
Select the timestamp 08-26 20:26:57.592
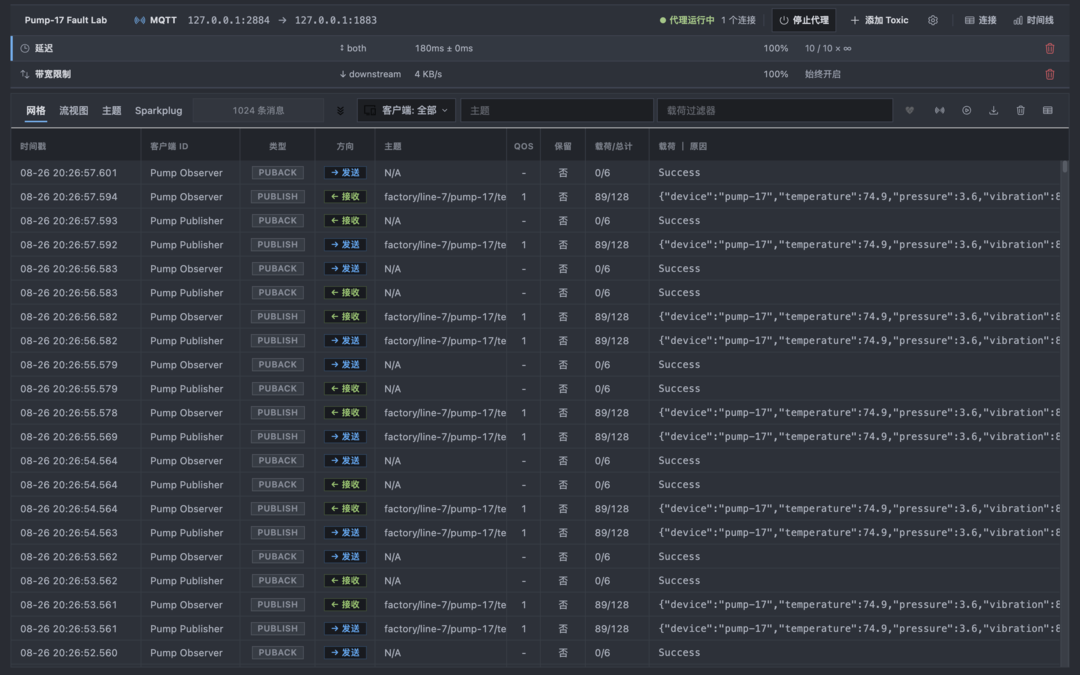click(69, 245)
